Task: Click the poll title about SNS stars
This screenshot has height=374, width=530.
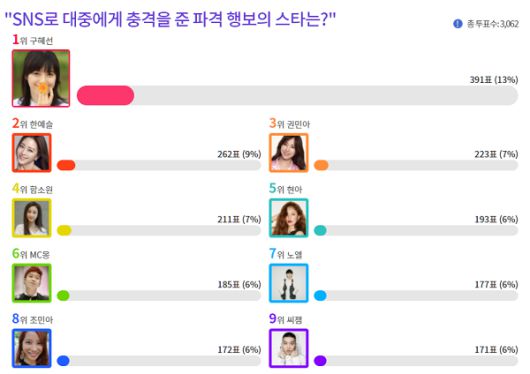Action: click(170, 19)
